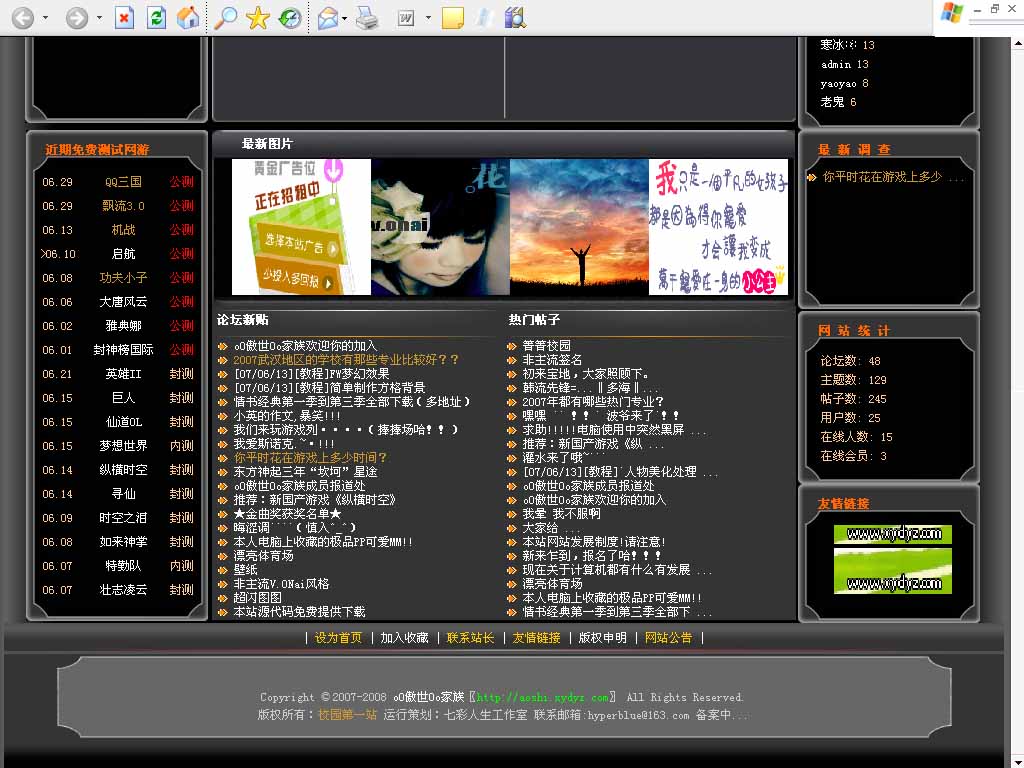
Task: Click the Windows flag logo in top corner
Action: [951, 13]
